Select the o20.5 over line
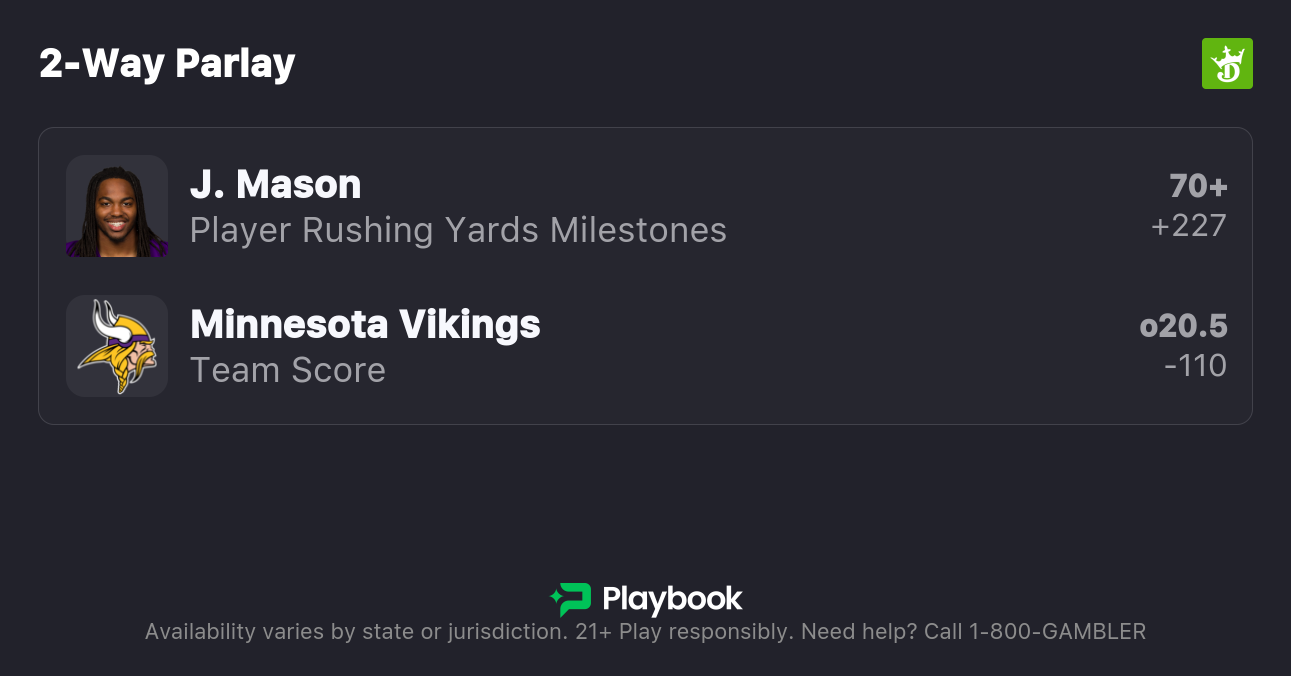This screenshot has width=1291, height=676. pyautogui.click(x=1183, y=326)
